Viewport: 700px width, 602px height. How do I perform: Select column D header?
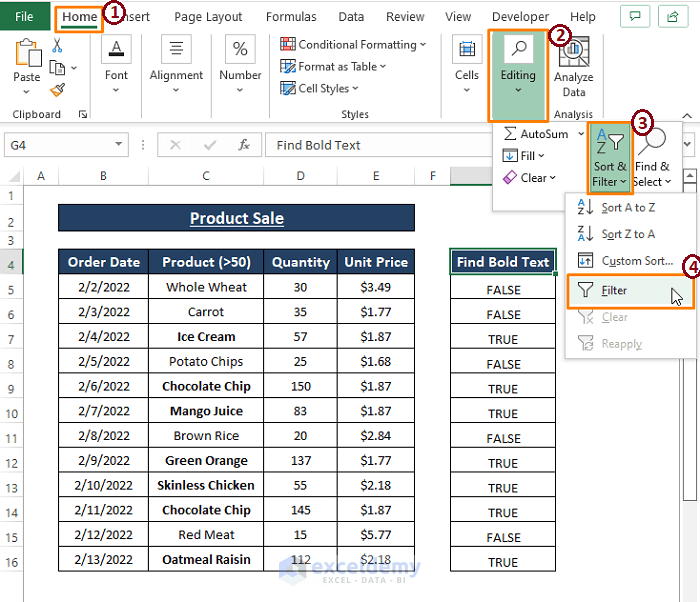tap(300, 176)
